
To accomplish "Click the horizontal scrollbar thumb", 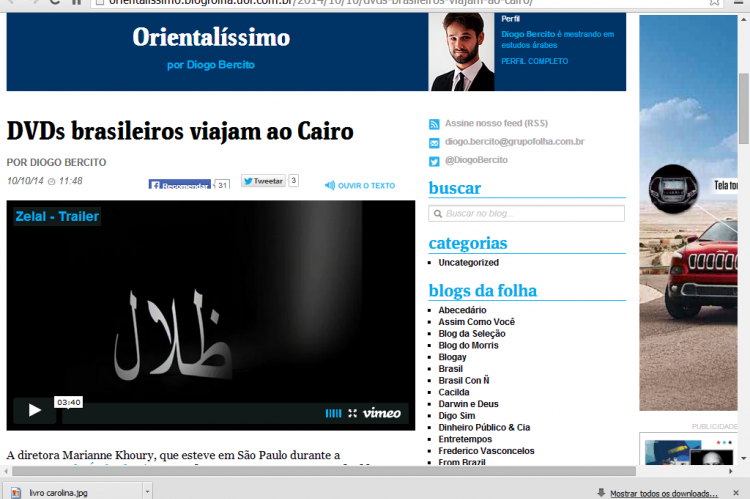I will pyautogui.click(x=324, y=471).
